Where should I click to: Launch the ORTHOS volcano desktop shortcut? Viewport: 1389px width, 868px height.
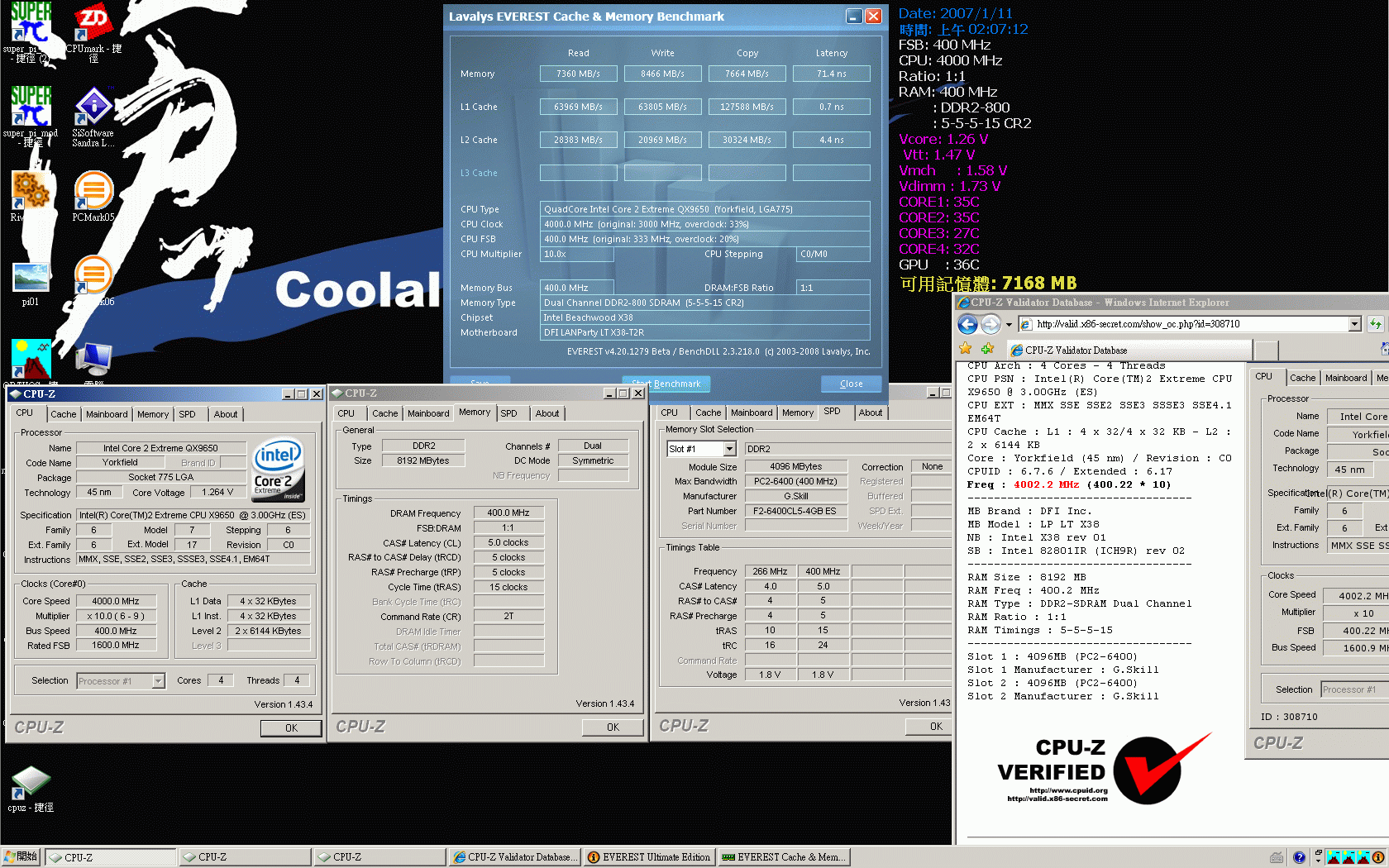tap(31, 359)
